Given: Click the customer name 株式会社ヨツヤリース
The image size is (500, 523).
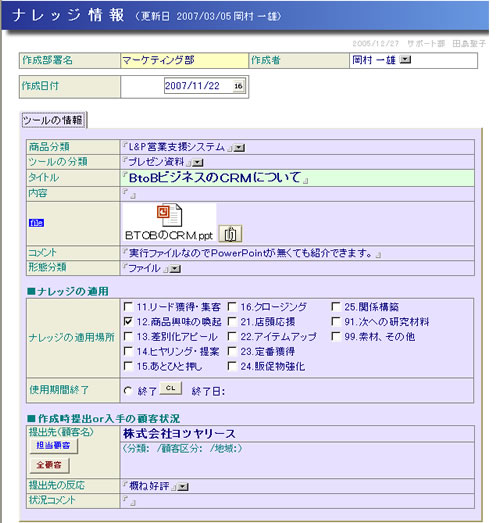Looking at the screenshot, I should 179,434.
